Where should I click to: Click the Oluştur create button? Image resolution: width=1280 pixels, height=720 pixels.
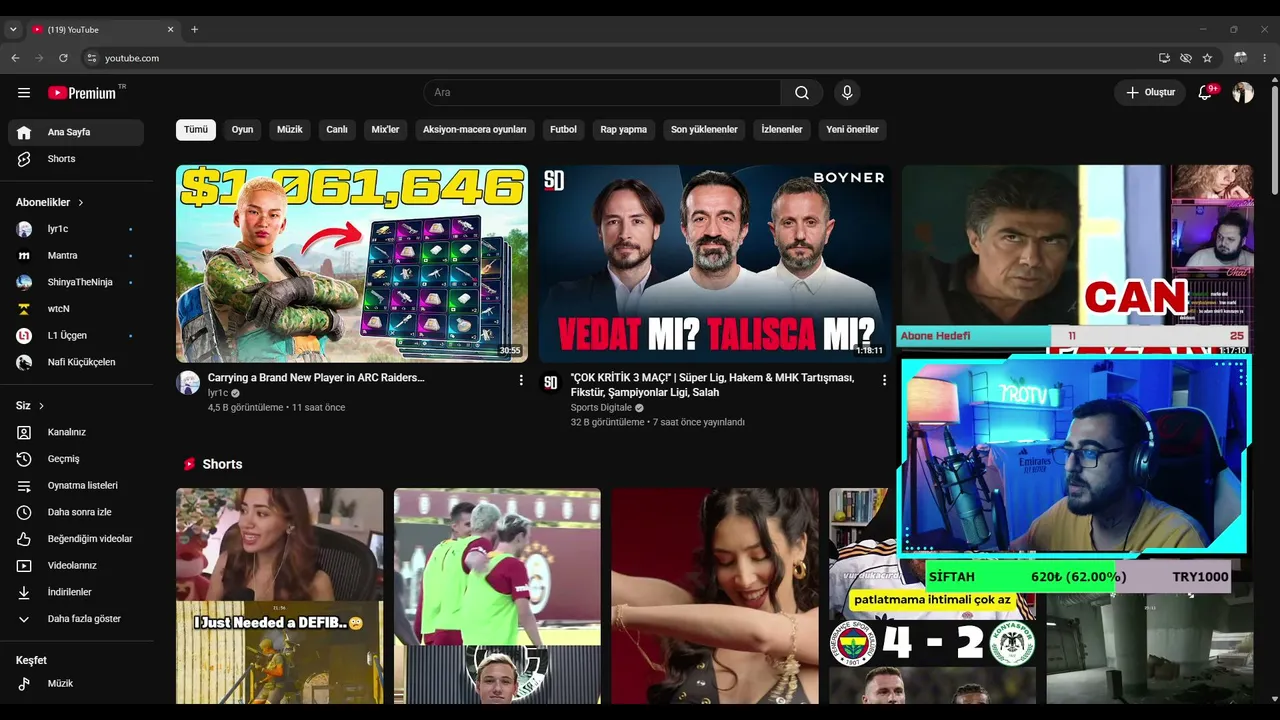(1150, 93)
